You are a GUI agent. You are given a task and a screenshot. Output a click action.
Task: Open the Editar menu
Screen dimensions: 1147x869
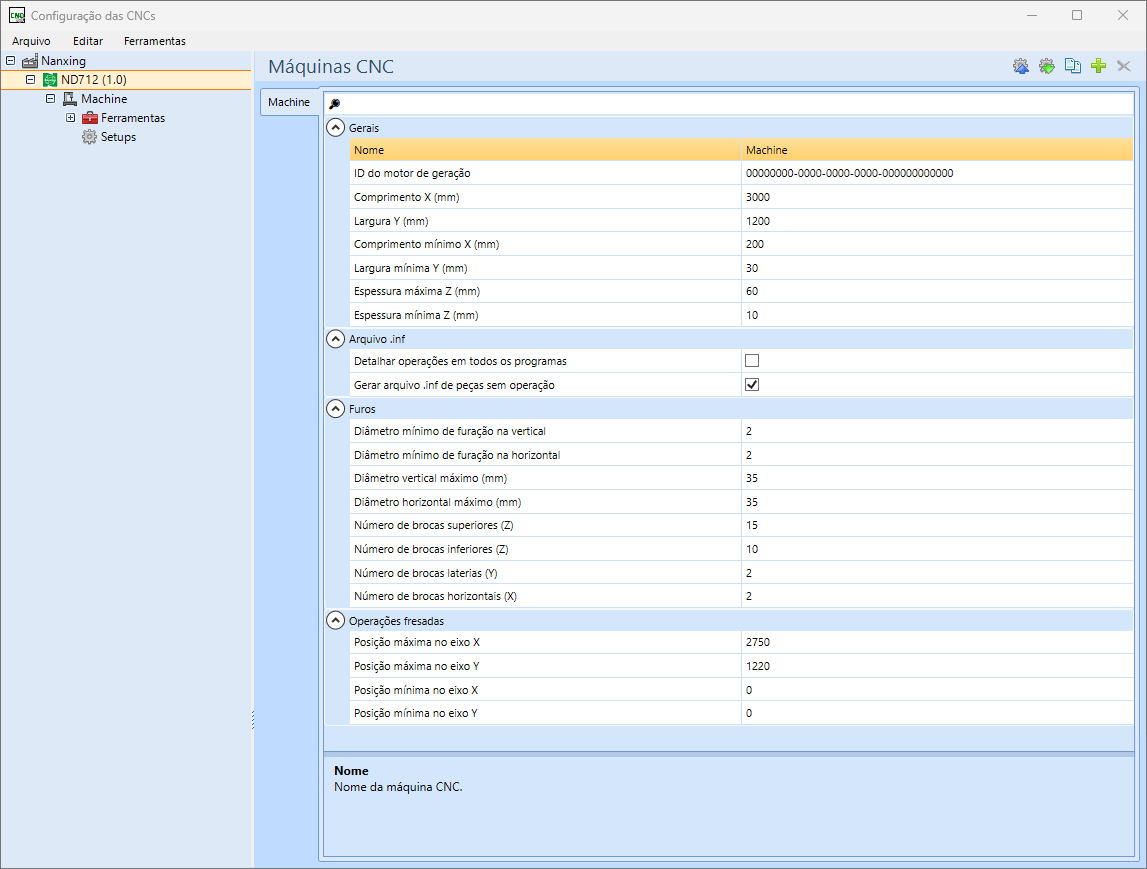click(x=88, y=41)
